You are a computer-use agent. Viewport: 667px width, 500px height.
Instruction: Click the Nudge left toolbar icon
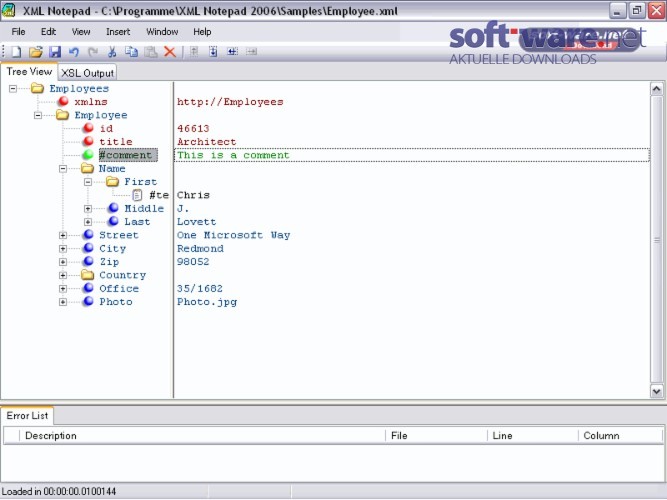[232, 52]
